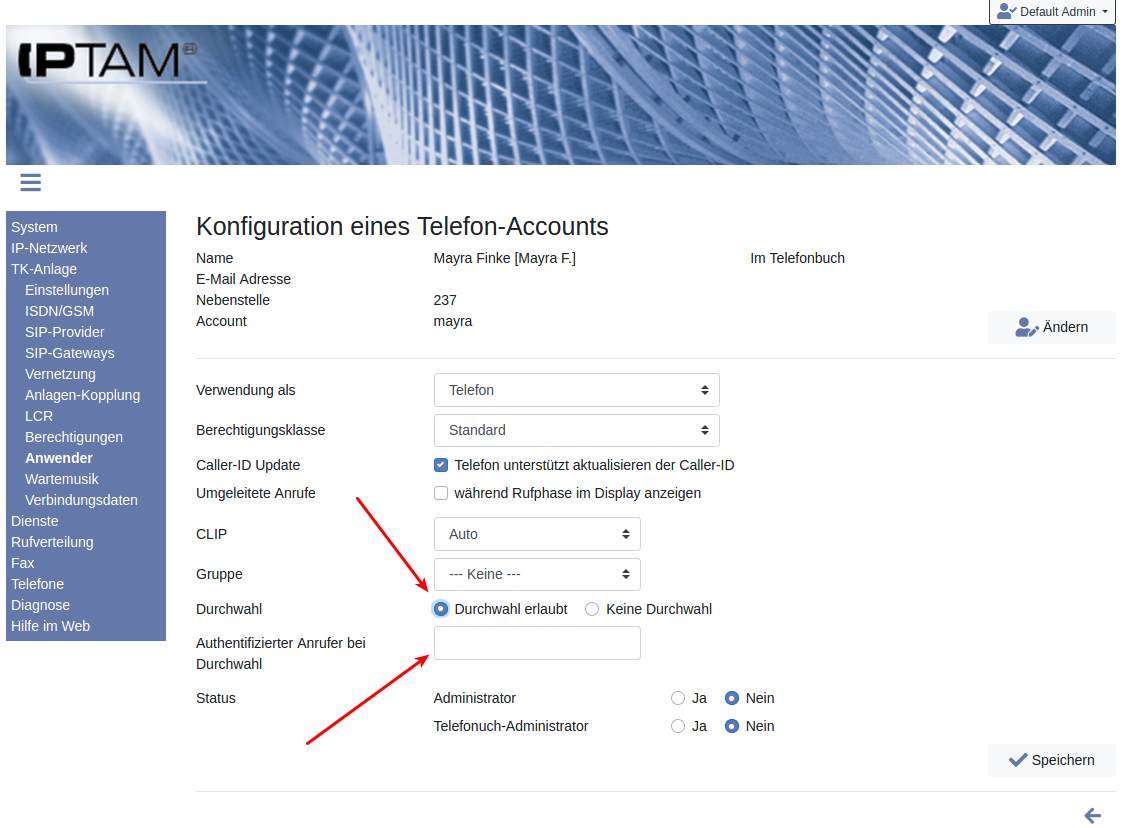Set Administrator status to Ja
The height and width of the screenshot is (828, 1136).
click(678, 698)
